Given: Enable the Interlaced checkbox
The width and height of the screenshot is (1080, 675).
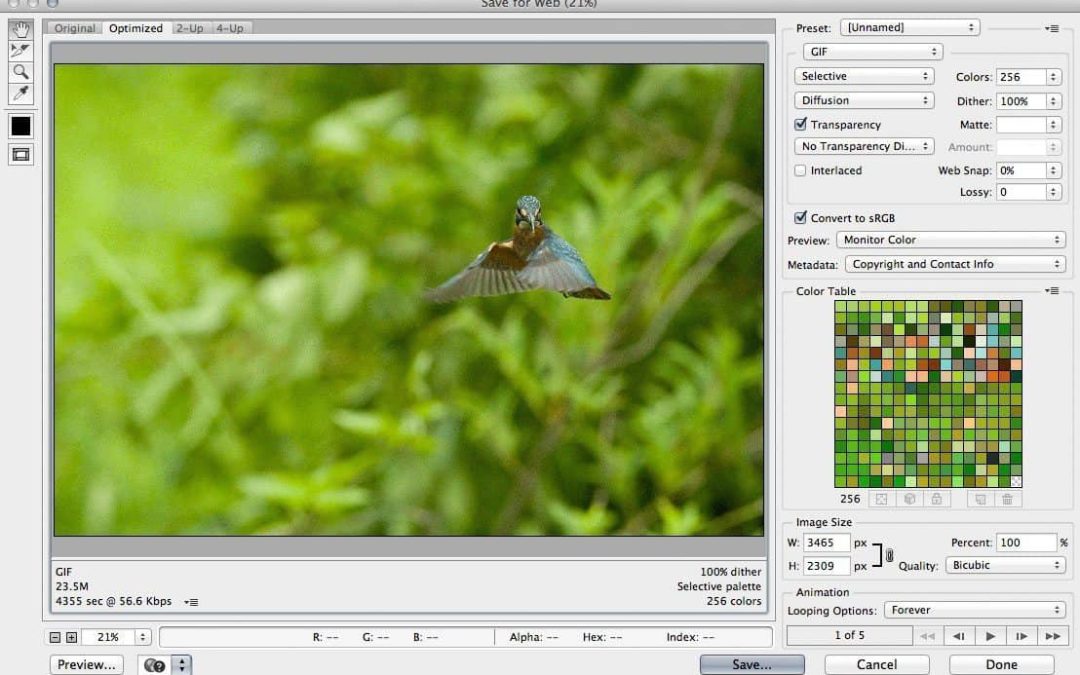Looking at the screenshot, I should tap(801, 171).
